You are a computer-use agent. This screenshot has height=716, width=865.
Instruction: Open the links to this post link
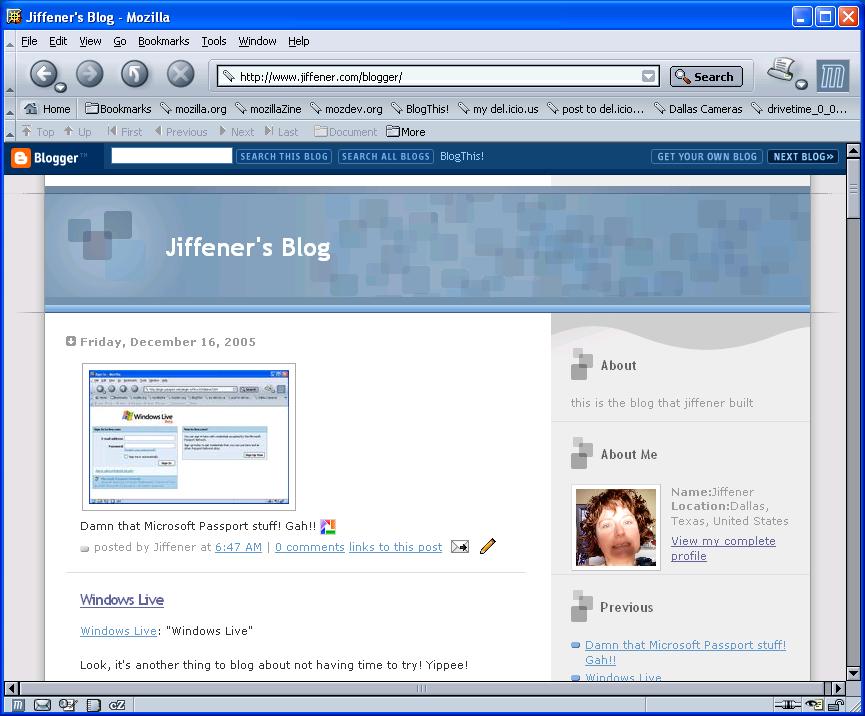tap(396, 547)
